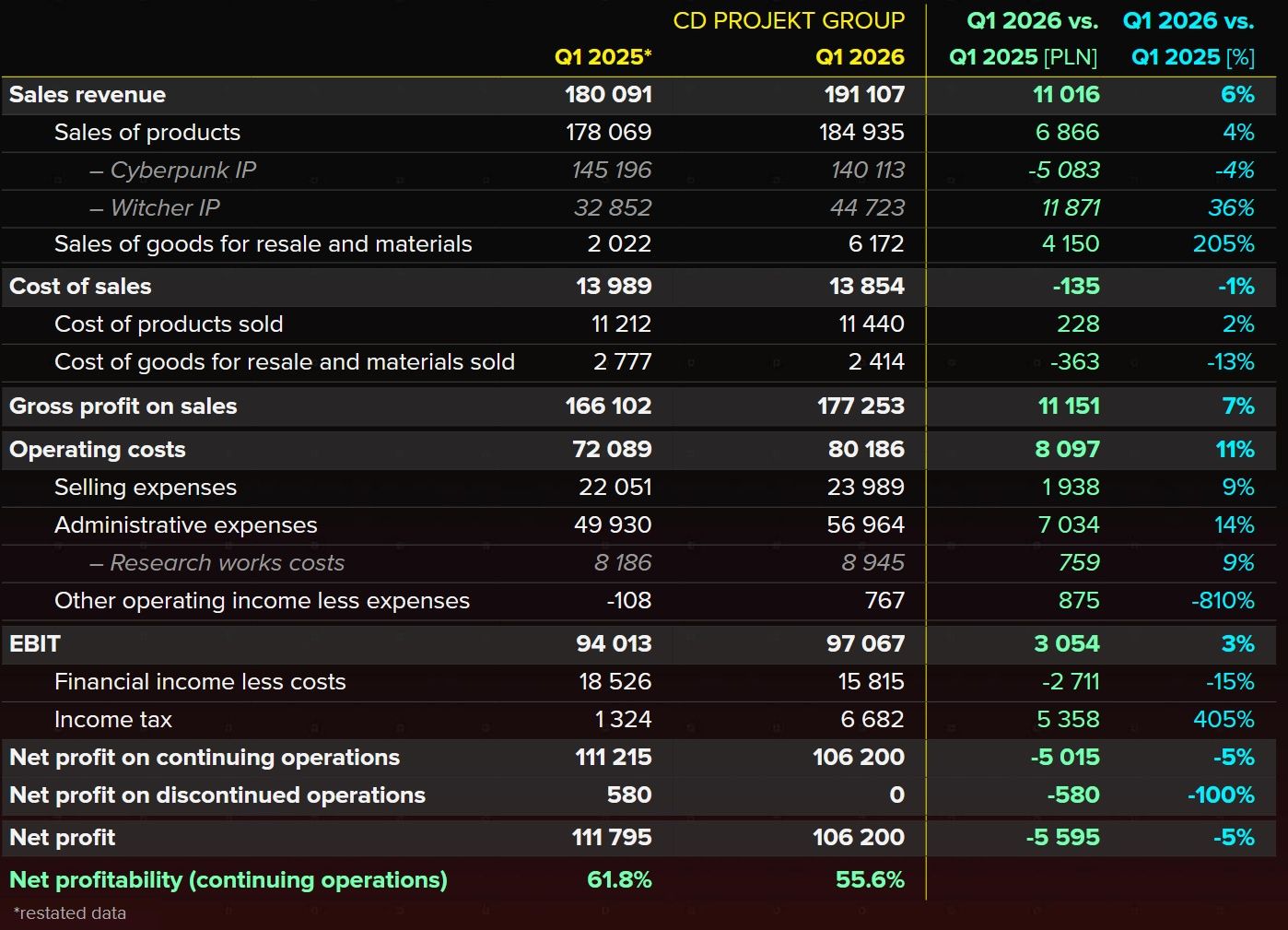Click the Administrative expenses label
The width and height of the screenshot is (1288, 930).
click(186, 525)
